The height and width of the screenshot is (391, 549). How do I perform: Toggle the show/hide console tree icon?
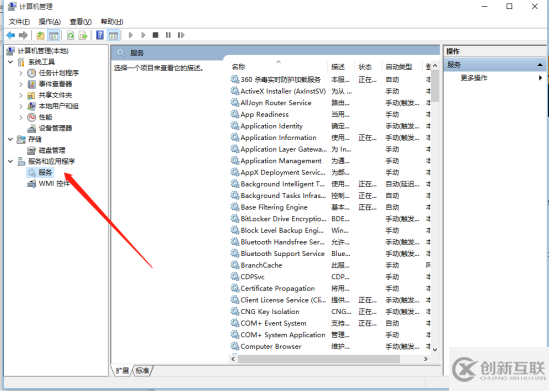(x=53, y=35)
